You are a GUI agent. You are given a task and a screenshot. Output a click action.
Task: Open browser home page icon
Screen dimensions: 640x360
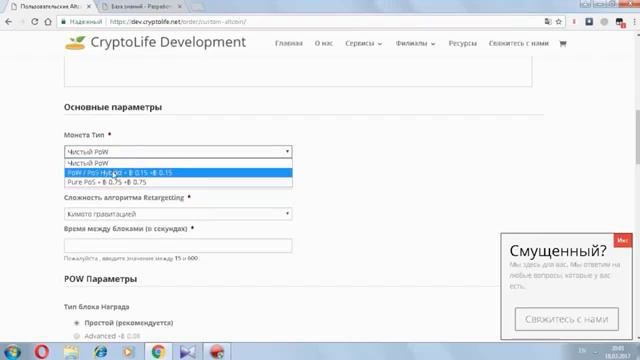[x=48, y=22]
